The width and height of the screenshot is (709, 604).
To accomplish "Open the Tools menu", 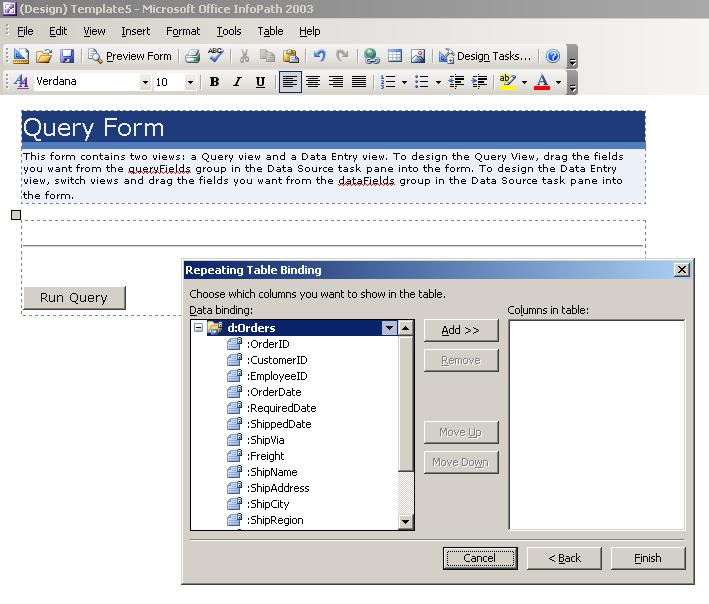I will click(x=229, y=31).
